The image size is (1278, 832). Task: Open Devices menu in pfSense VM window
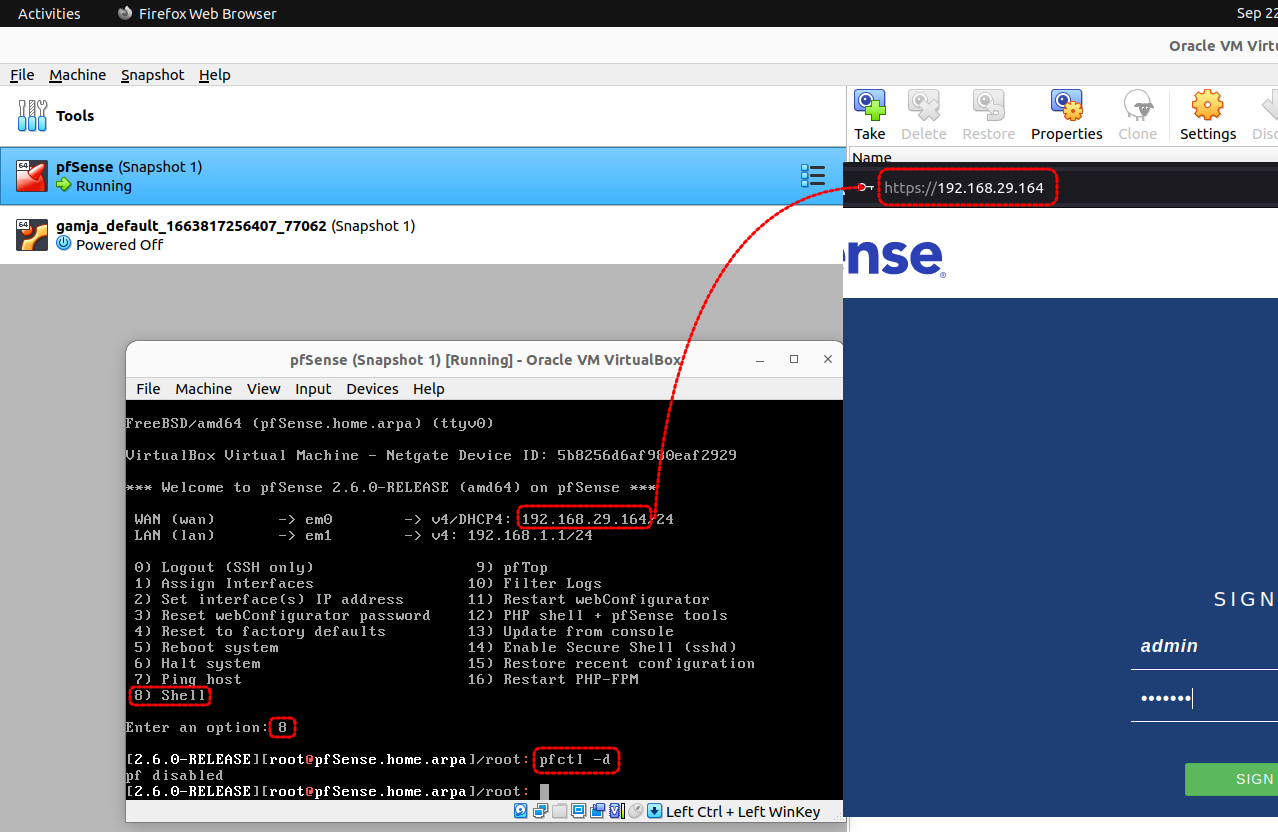point(372,389)
